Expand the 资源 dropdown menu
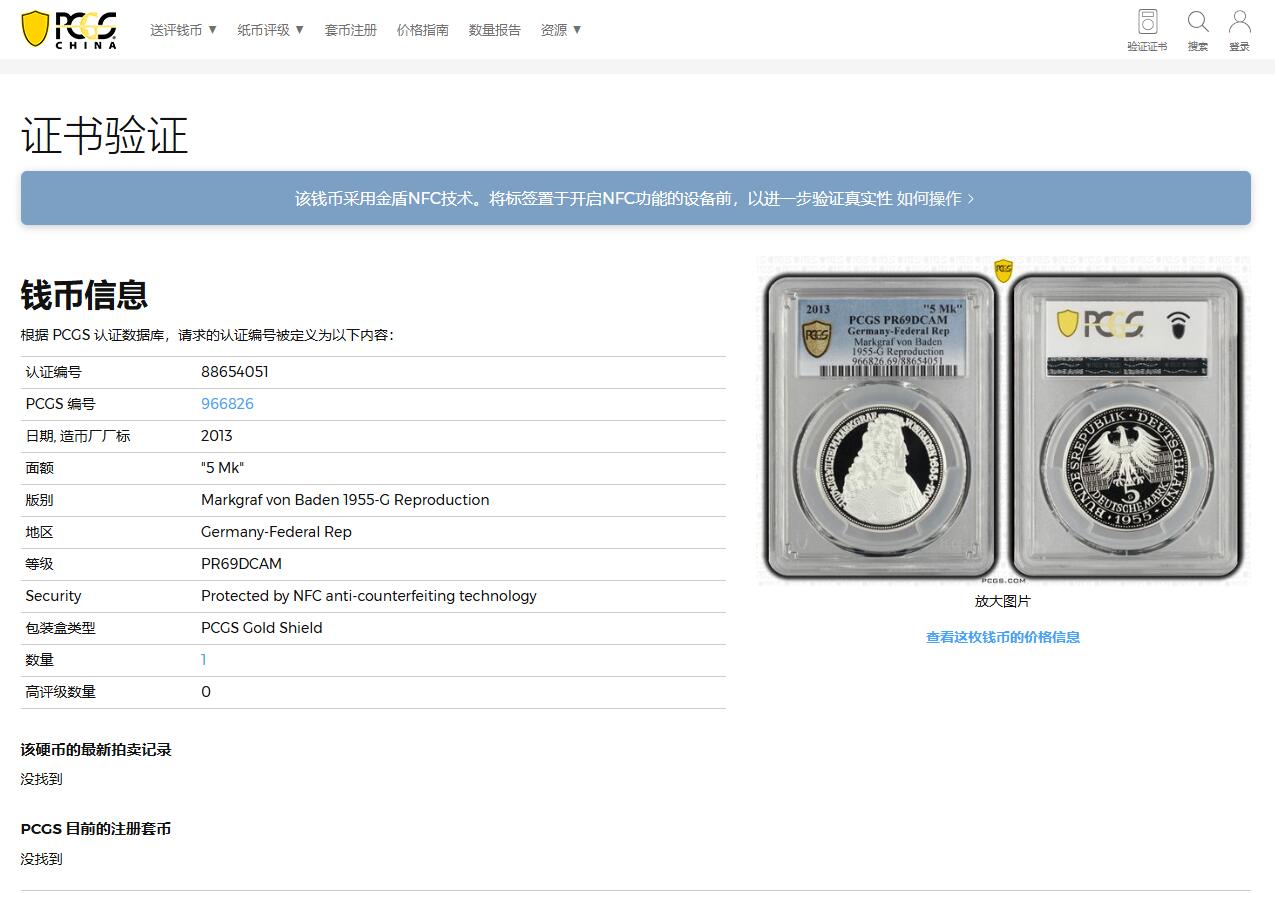 point(561,30)
